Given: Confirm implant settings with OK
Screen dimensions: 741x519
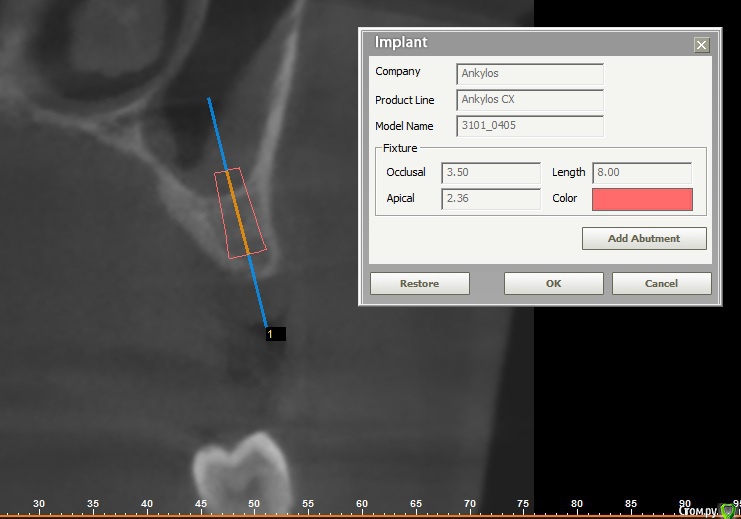Looking at the screenshot, I should point(553,284).
